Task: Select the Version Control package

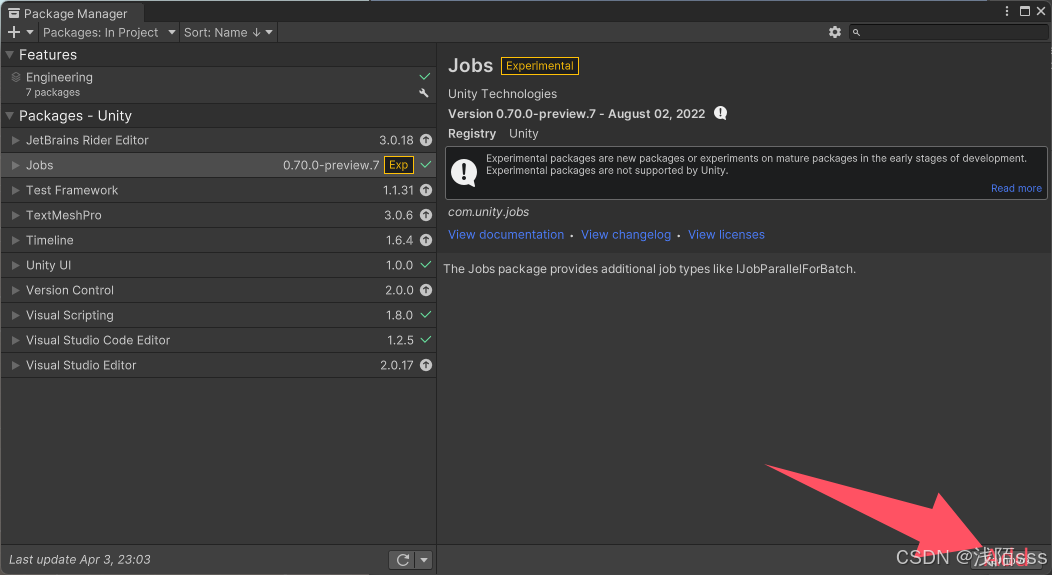Action: (219, 290)
